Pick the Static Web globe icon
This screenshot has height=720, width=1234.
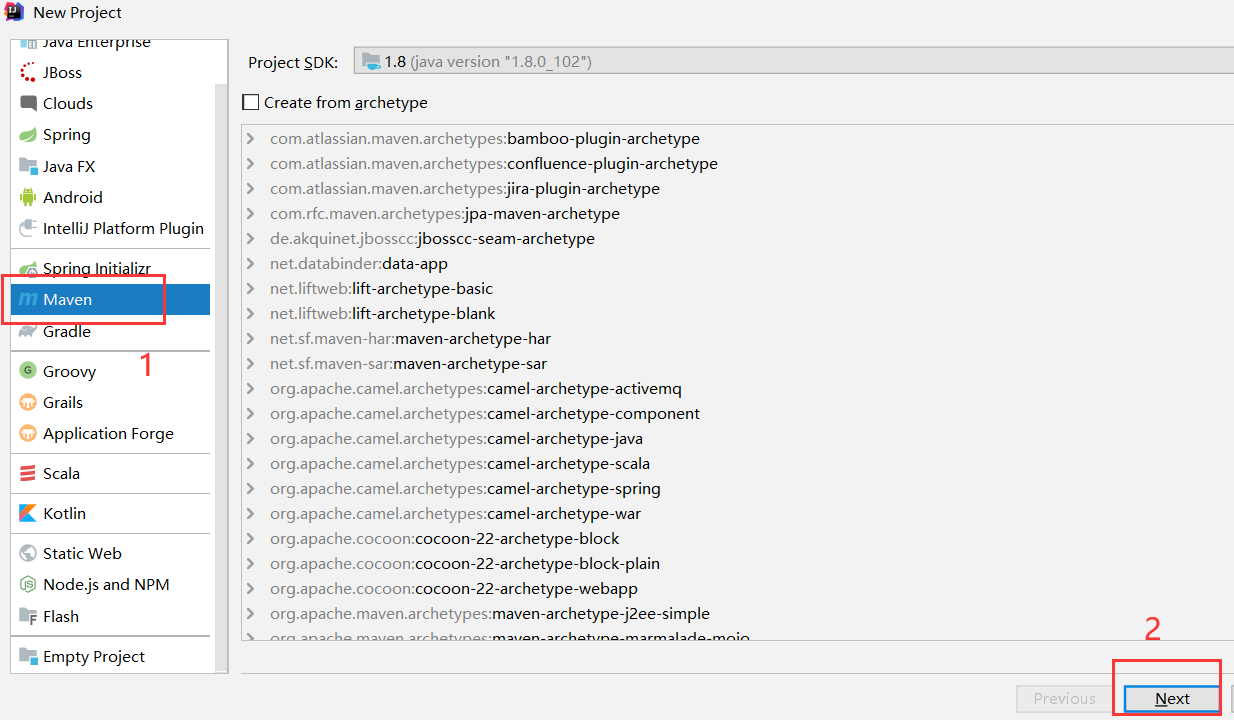tap(28, 553)
